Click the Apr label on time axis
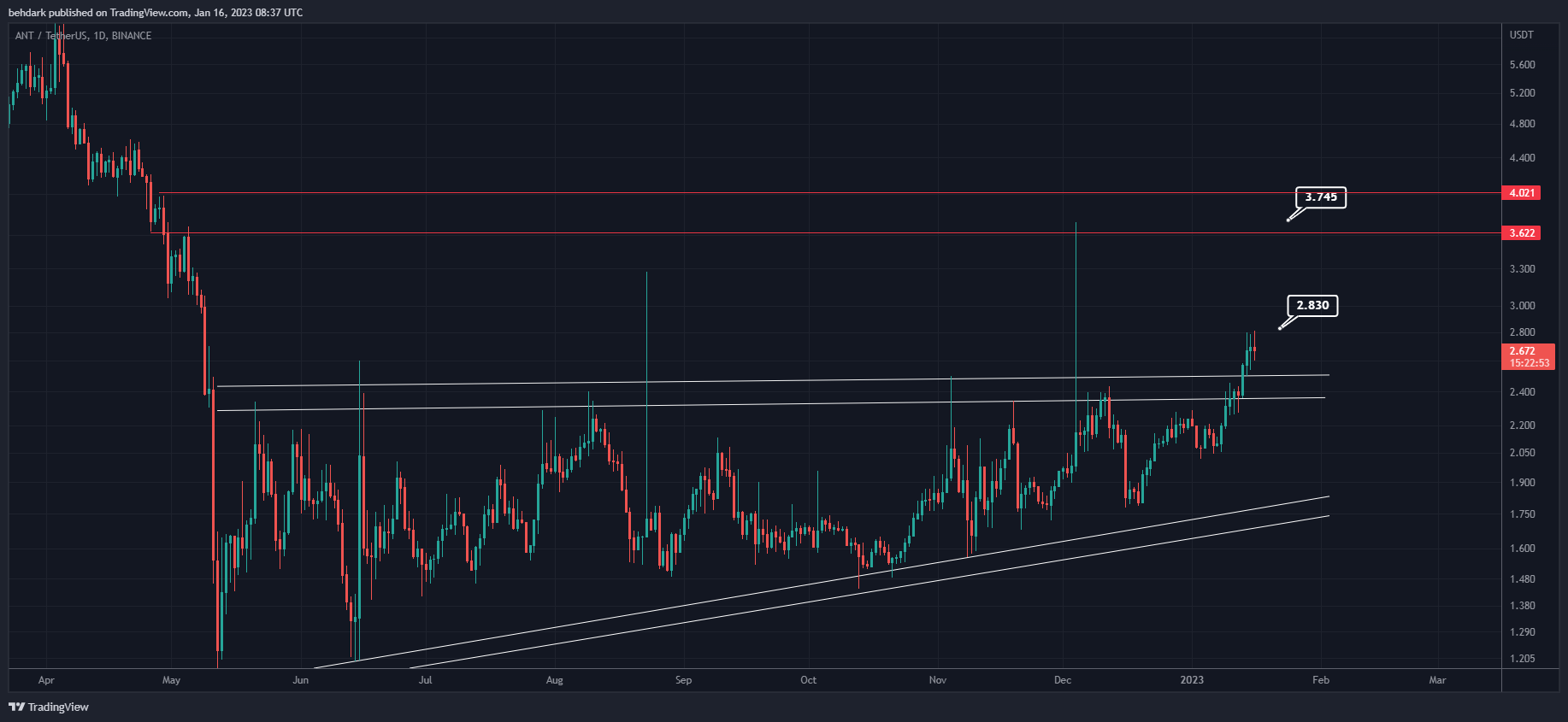This screenshot has width=1568, height=722. 46,680
